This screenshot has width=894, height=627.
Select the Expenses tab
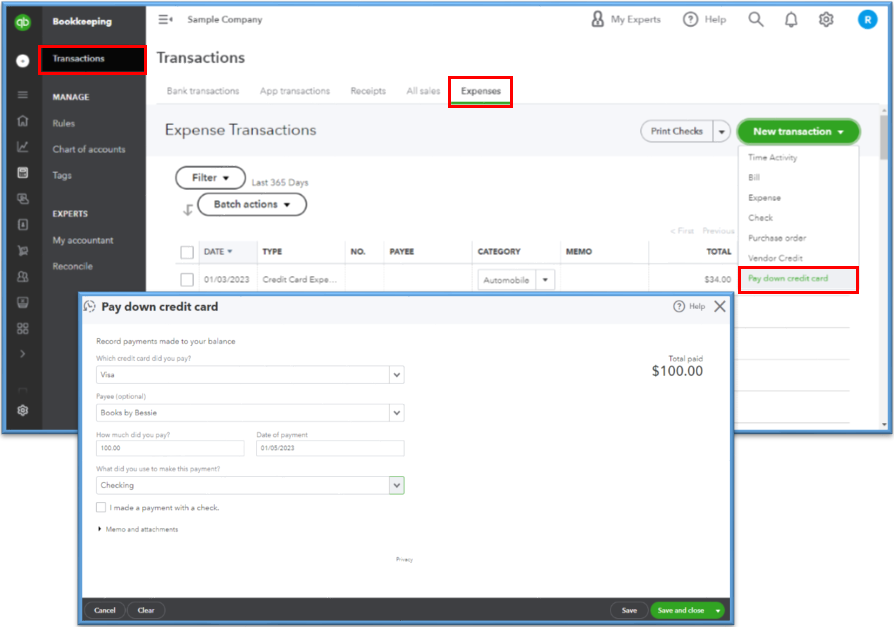[x=480, y=91]
